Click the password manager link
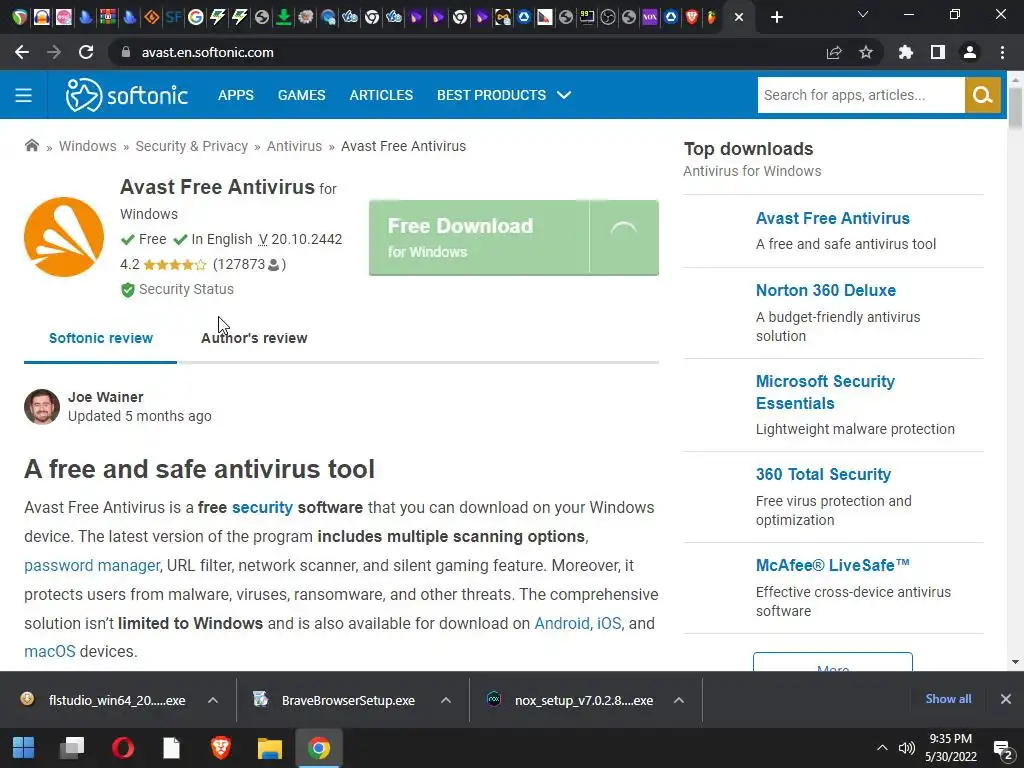Image resolution: width=1024 pixels, height=768 pixels. (x=92, y=566)
